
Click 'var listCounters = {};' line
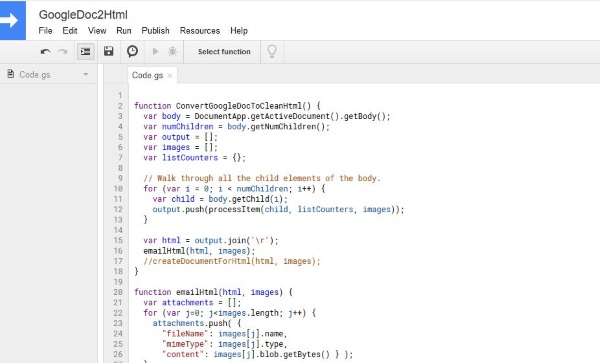tap(194, 158)
